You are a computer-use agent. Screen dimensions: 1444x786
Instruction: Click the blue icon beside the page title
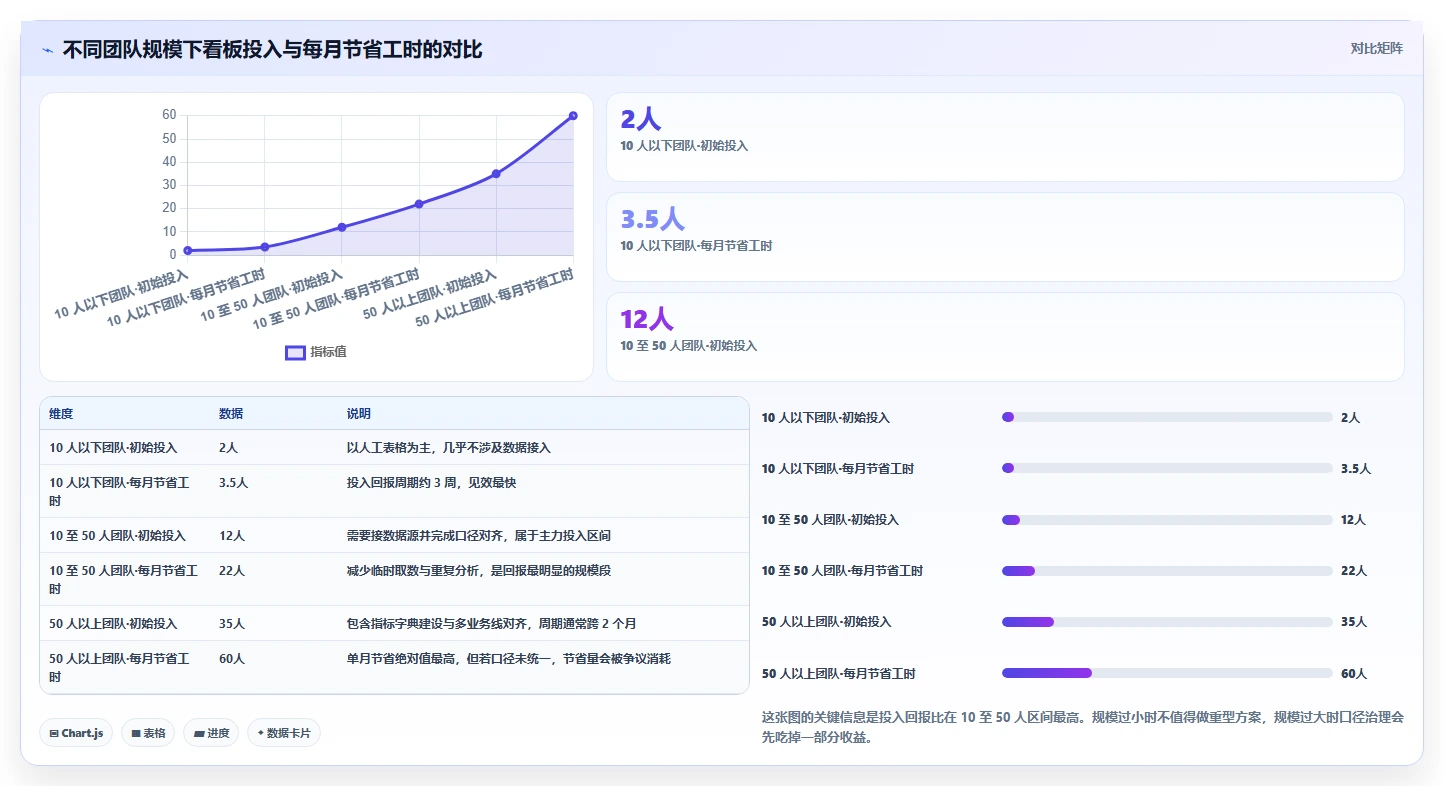coord(47,50)
